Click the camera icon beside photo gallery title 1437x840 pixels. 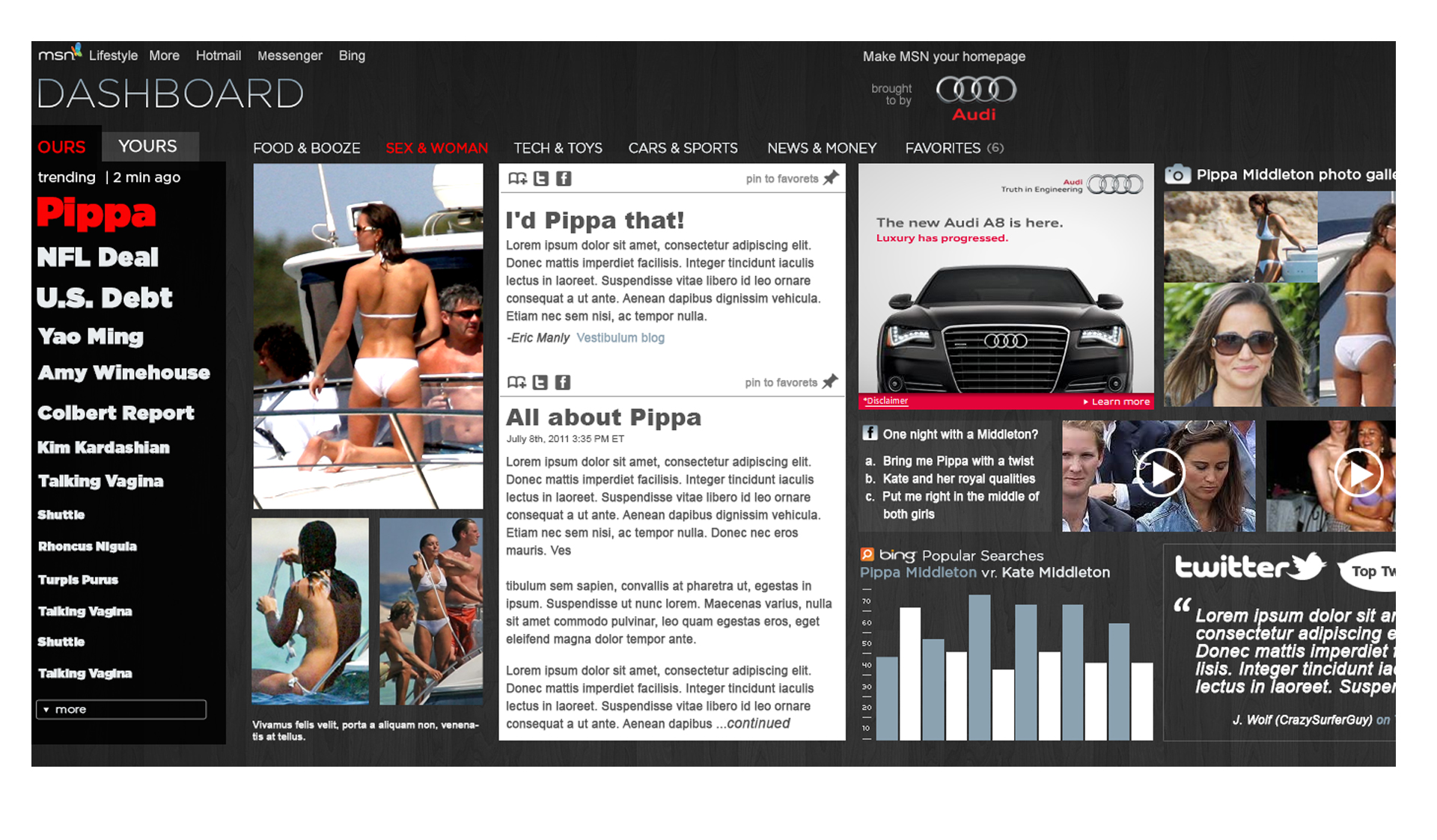[1177, 174]
